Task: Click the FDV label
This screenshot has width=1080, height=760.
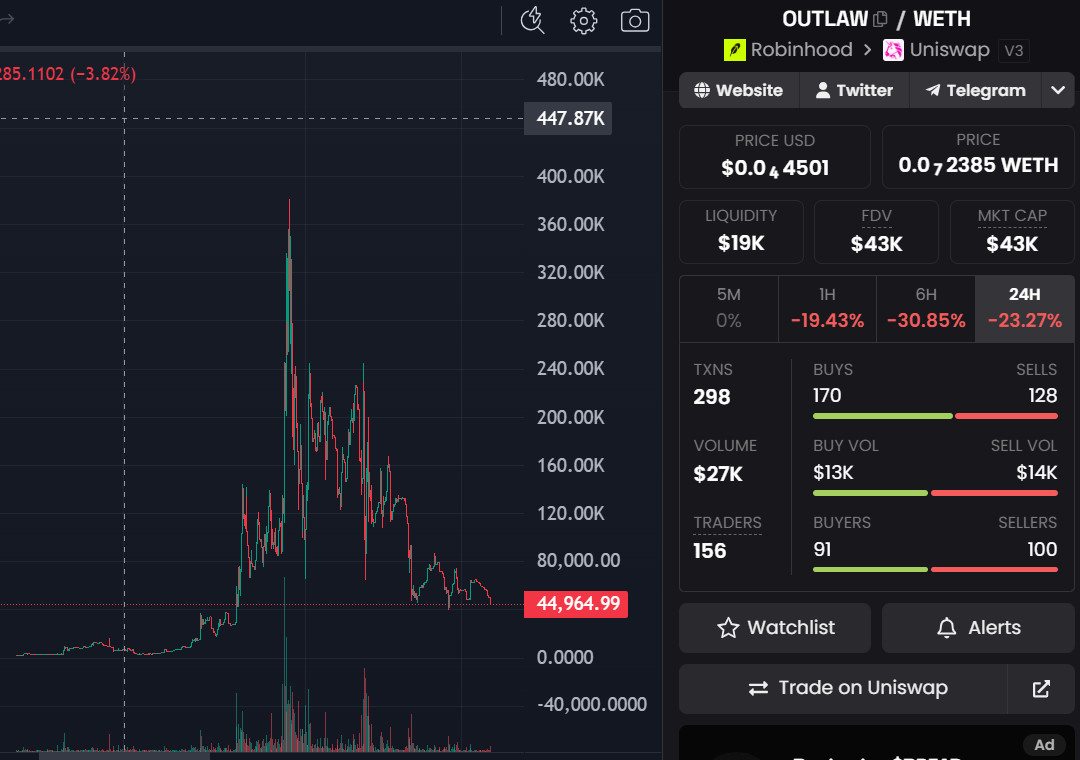Action: click(x=876, y=216)
